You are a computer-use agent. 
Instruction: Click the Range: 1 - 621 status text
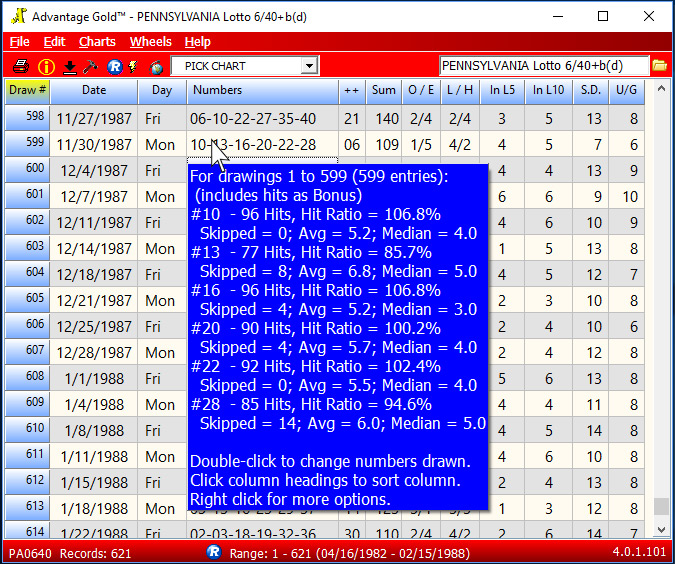[349, 553]
